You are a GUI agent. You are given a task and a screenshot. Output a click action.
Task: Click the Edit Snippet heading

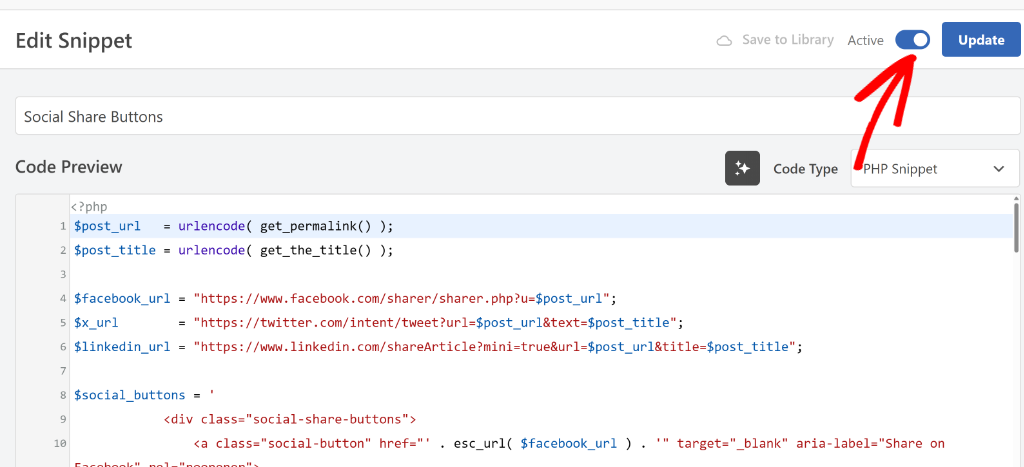point(74,40)
